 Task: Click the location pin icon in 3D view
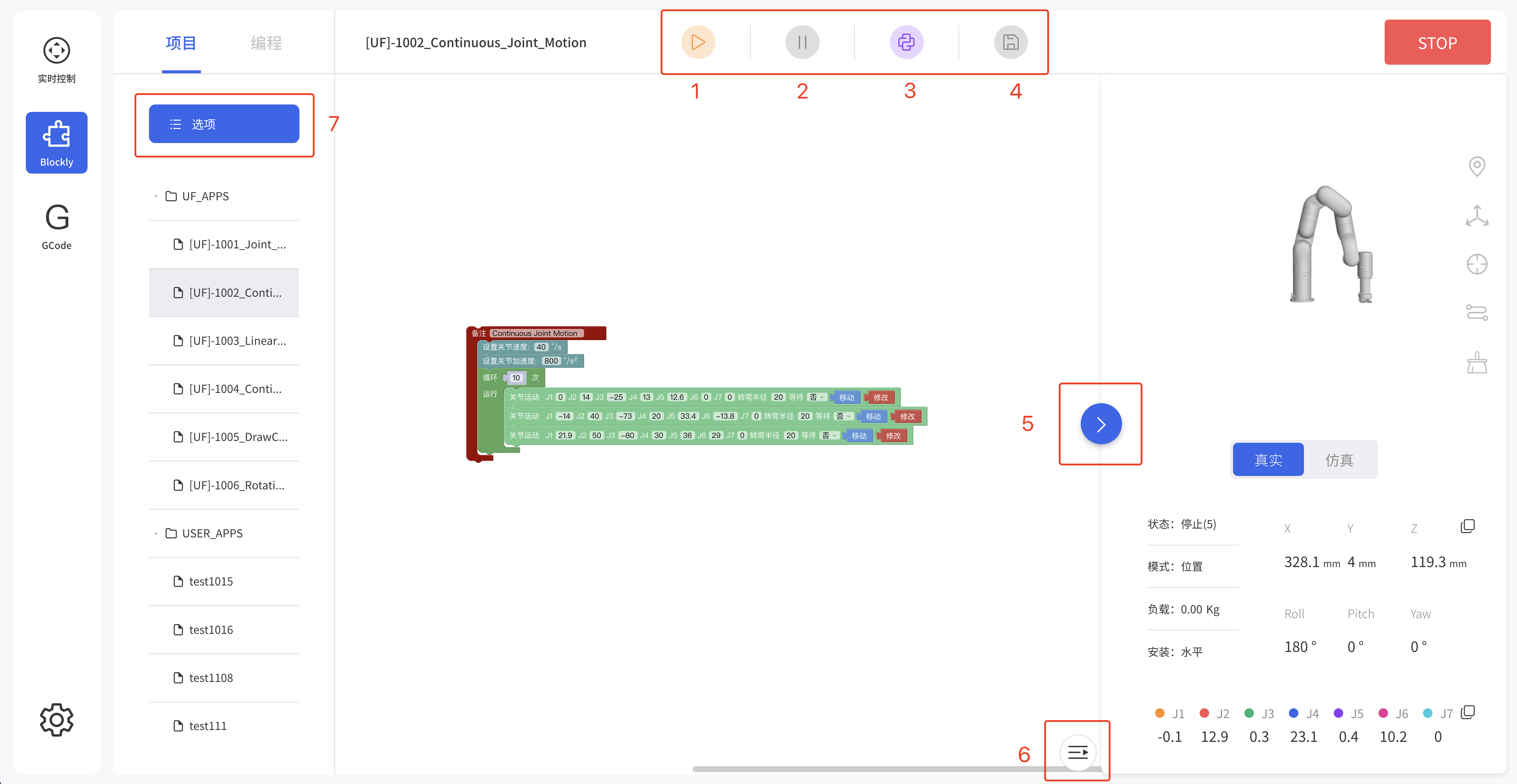click(x=1476, y=167)
